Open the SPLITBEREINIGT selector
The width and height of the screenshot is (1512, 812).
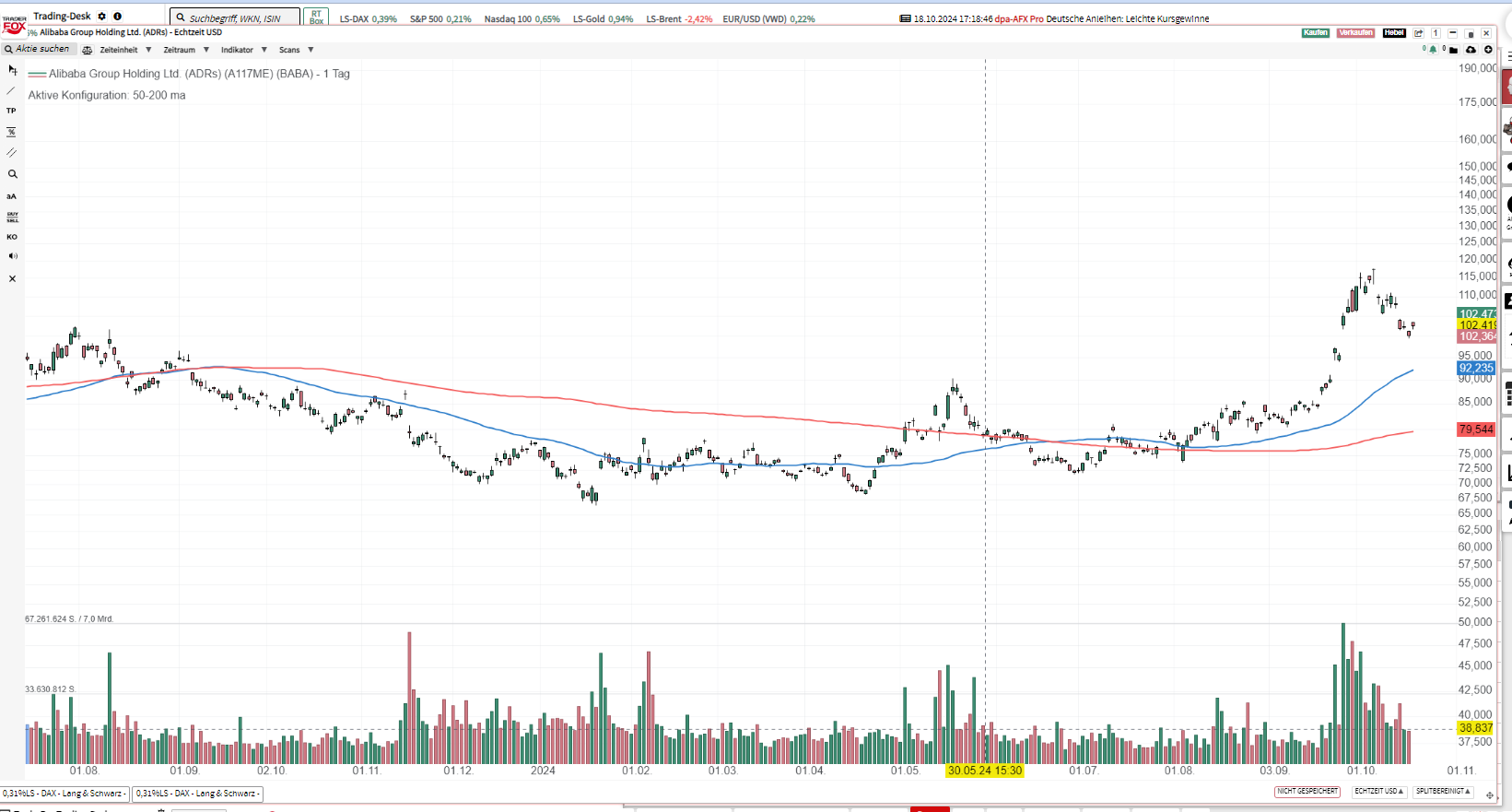pos(1443,792)
